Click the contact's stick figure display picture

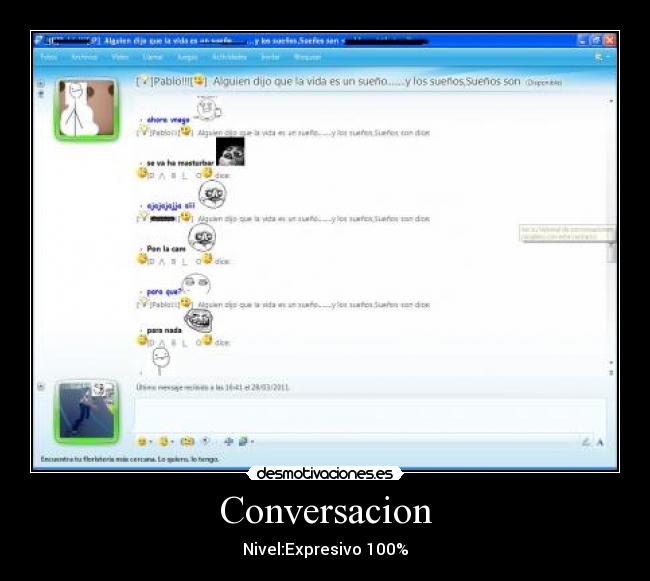tap(87, 109)
